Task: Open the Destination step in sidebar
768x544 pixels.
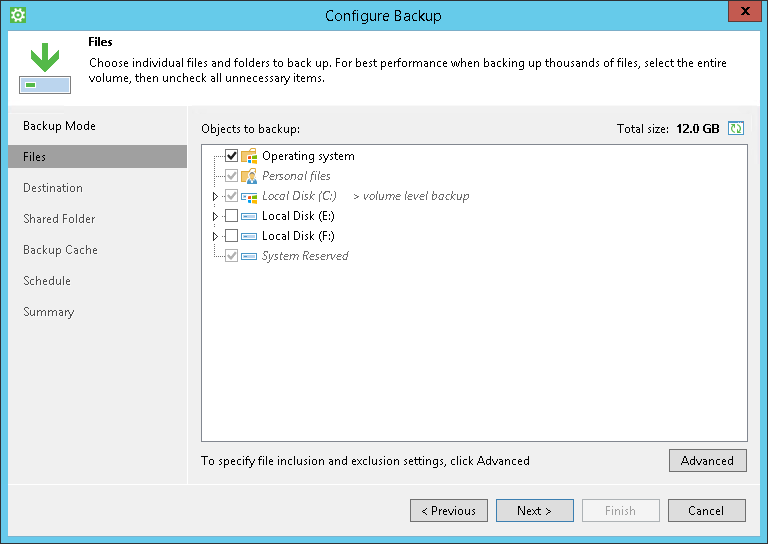Action: pyautogui.click(x=53, y=188)
